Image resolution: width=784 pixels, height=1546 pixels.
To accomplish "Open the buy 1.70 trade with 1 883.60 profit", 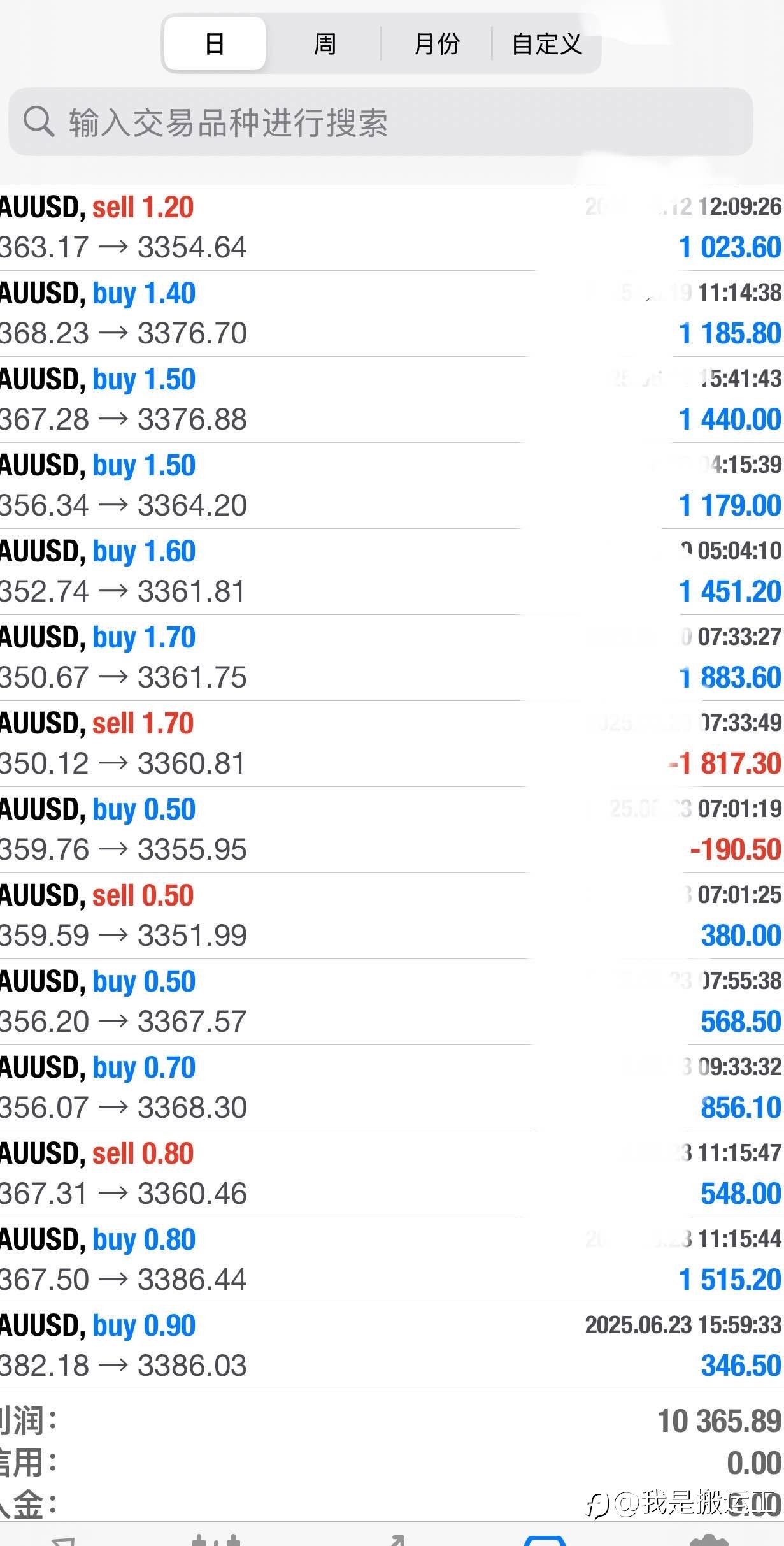I will pos(392,658).
